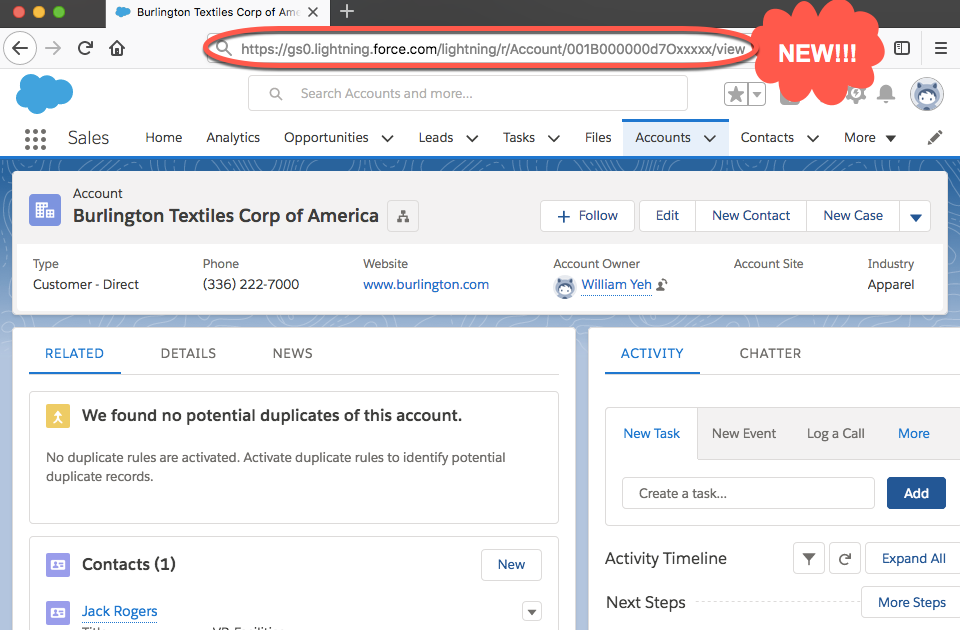Click the Contacts (1) list heading
960x630 pixels.
point(129,564)
